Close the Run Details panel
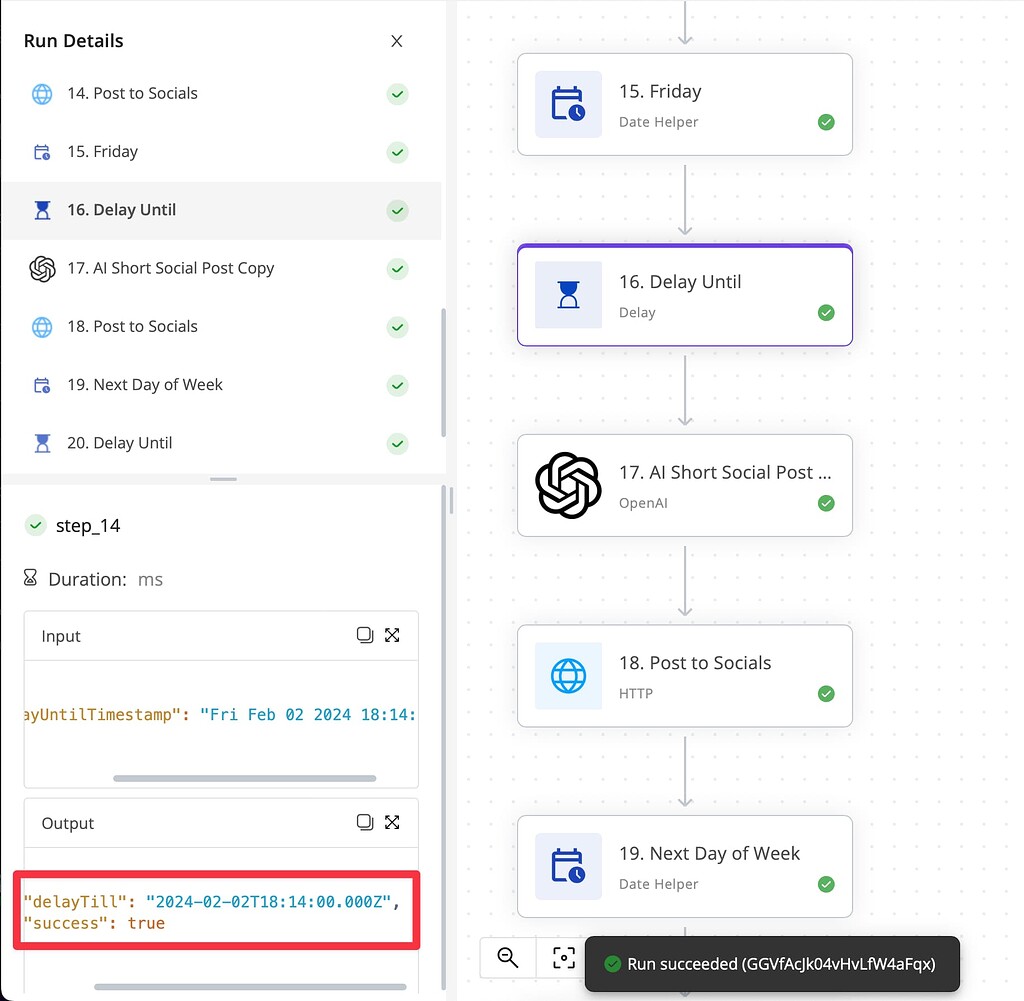 (397, 41)
